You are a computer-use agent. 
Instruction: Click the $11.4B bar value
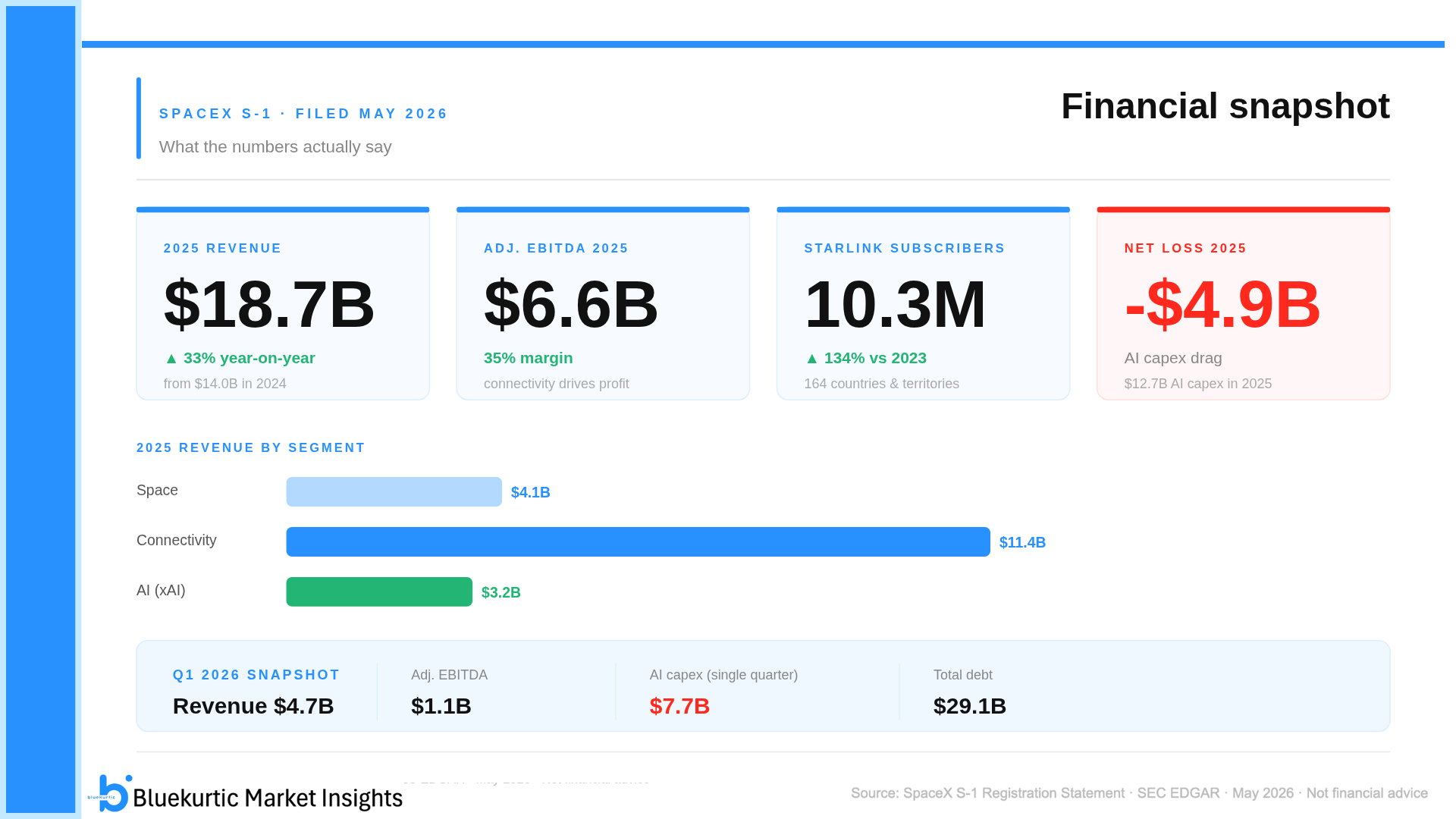1022,542
